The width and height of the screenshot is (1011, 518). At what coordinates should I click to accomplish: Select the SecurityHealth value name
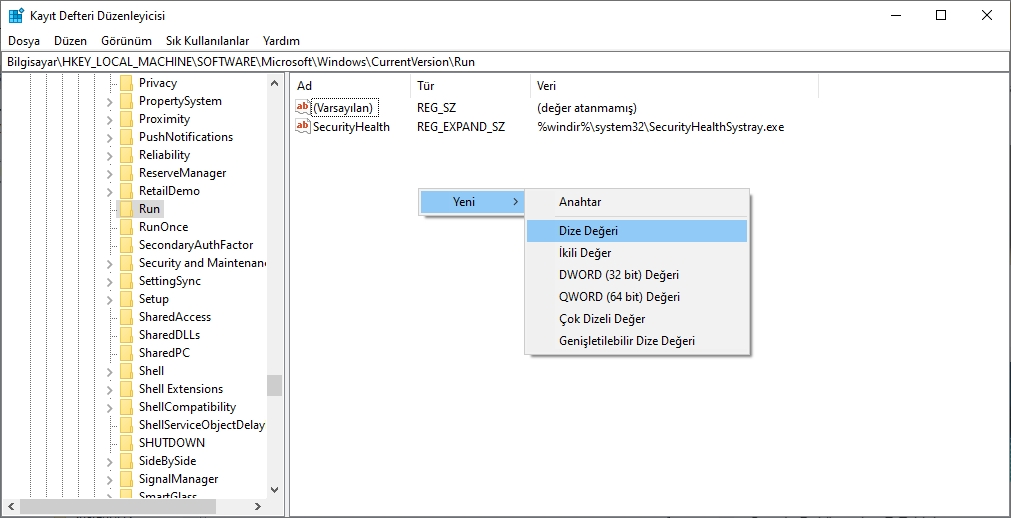coord(351,126)
